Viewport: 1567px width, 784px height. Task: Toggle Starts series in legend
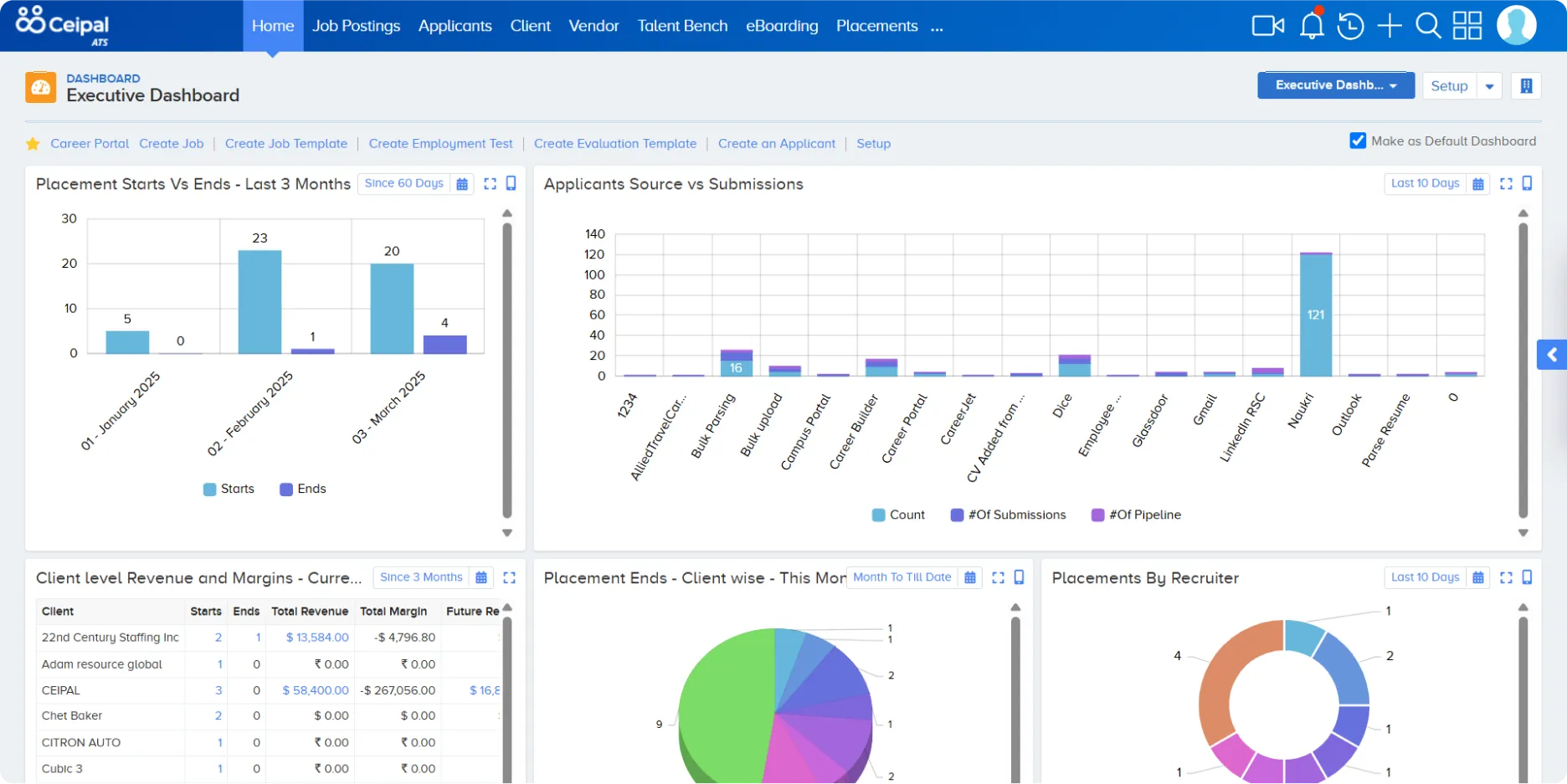(x=229, y=489)
